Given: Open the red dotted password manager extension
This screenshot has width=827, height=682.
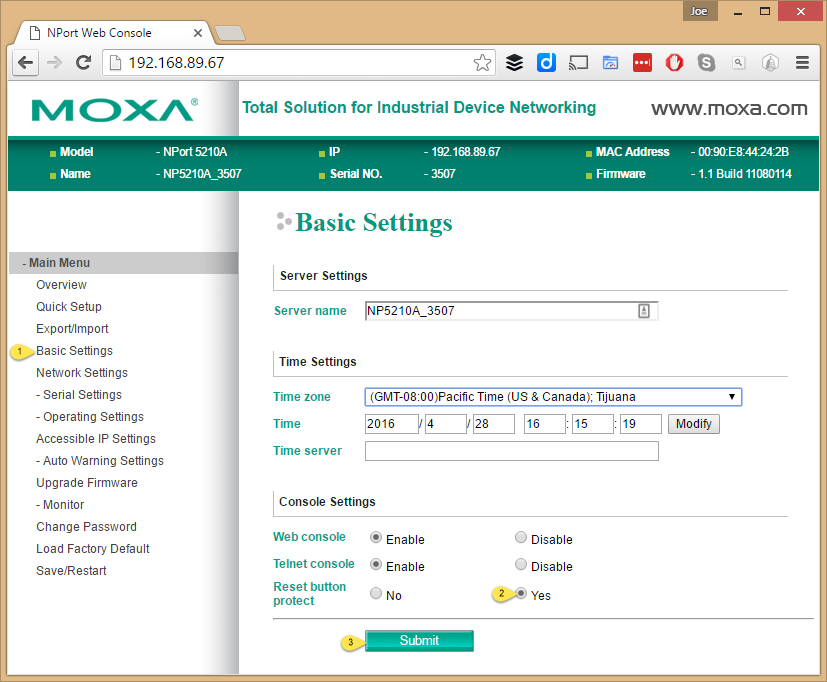Looking at the screenshot, I should (x=642, y=63).
